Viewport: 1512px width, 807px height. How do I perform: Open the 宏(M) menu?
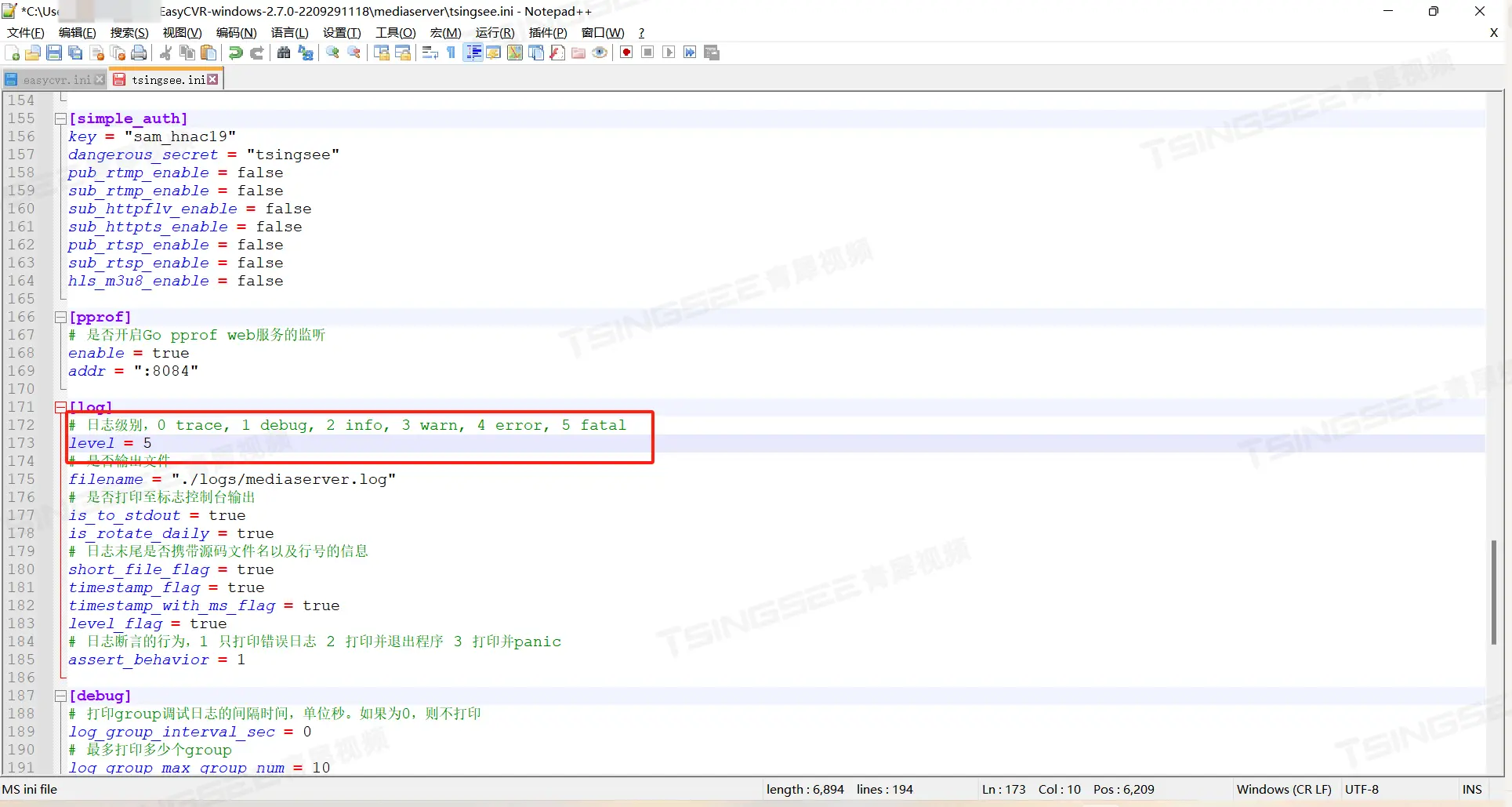click(x=445, y=32)
